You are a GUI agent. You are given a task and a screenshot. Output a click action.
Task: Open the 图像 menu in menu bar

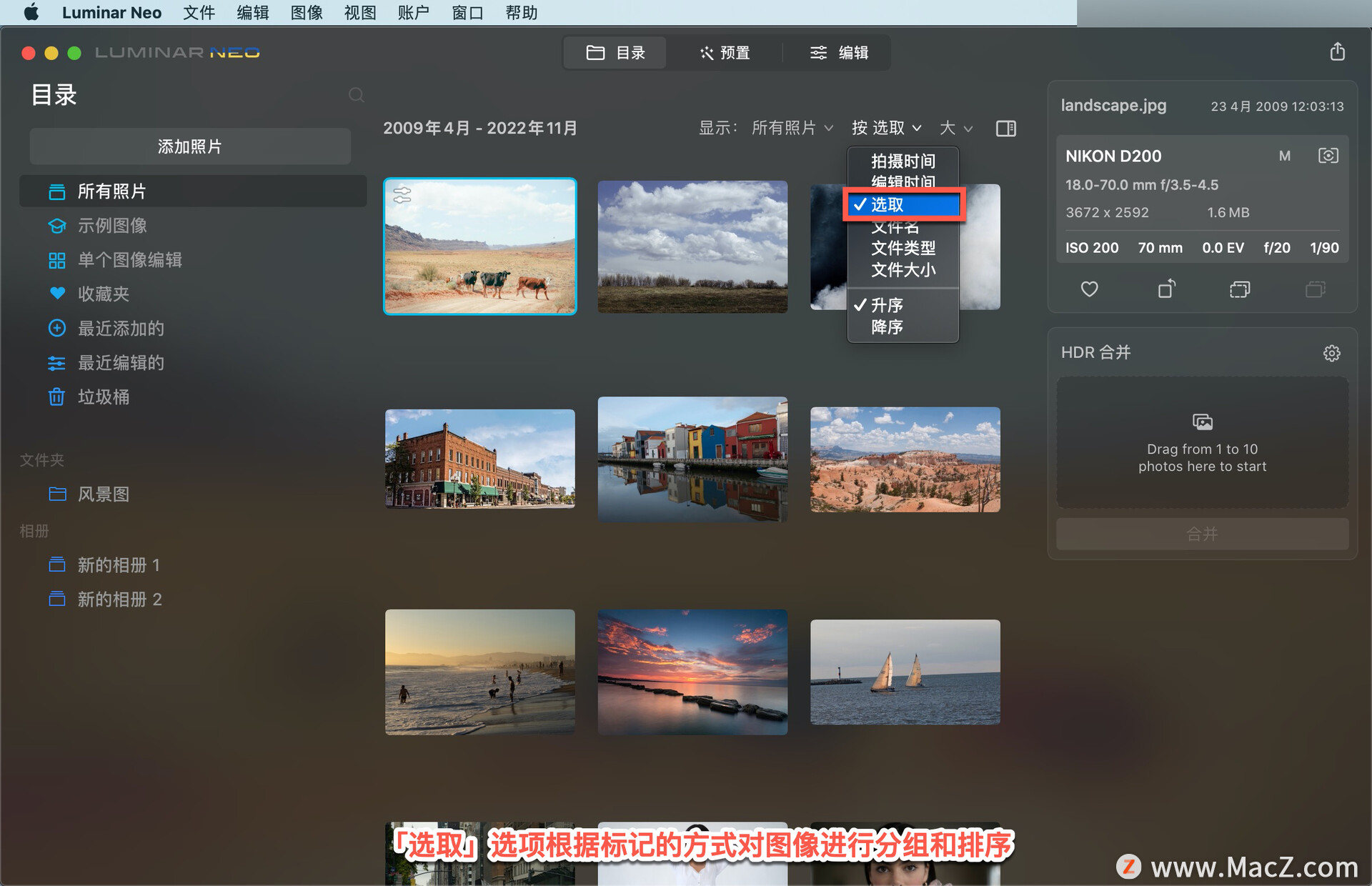(x=307, y=12)
